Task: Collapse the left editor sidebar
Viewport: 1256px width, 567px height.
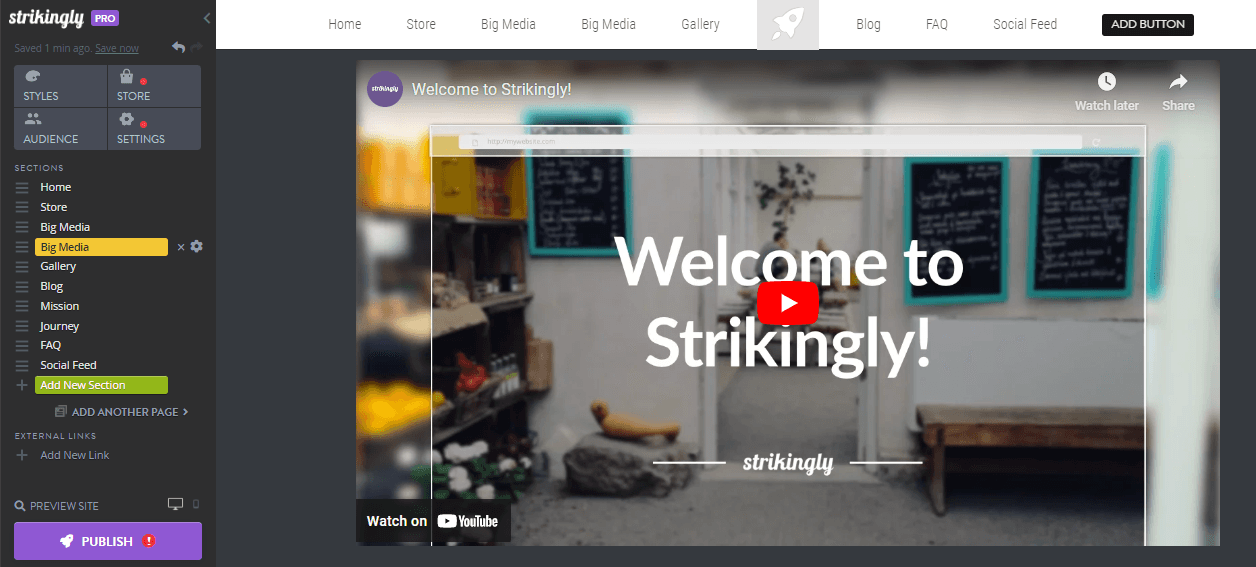Action: (x=207, y=18)
